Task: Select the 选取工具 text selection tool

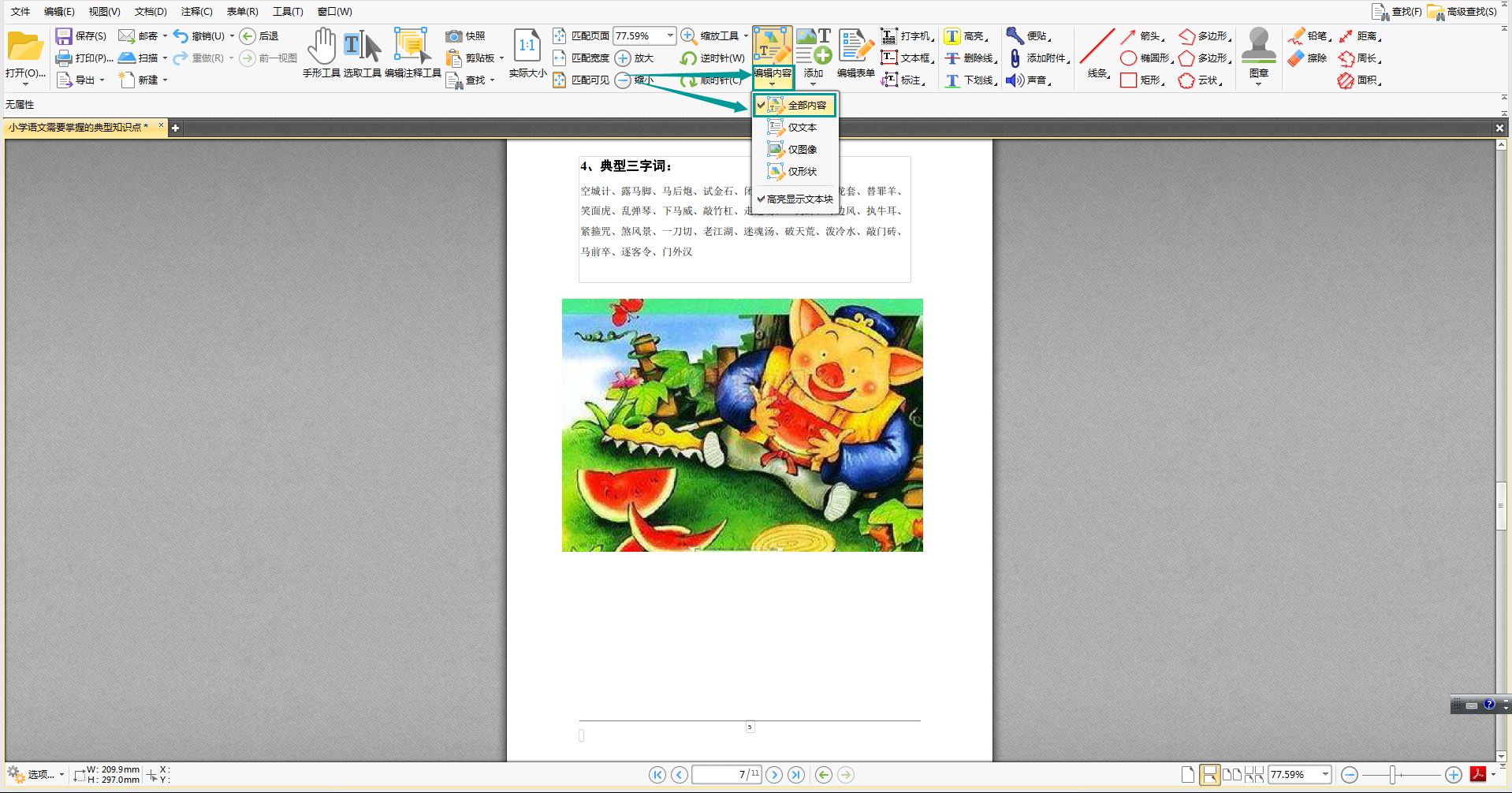Action: 363,53
